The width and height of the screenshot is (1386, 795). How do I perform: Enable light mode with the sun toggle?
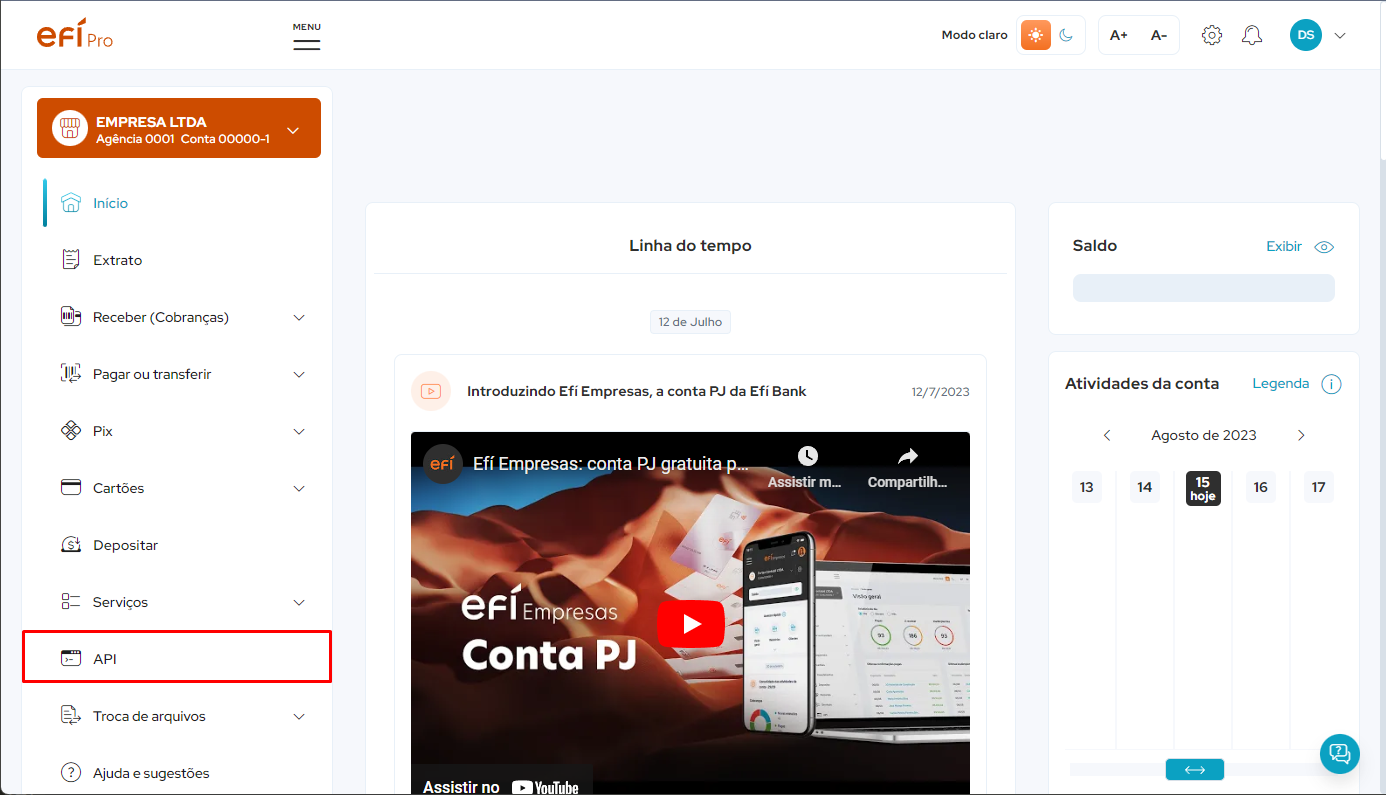click(1035, 34)
